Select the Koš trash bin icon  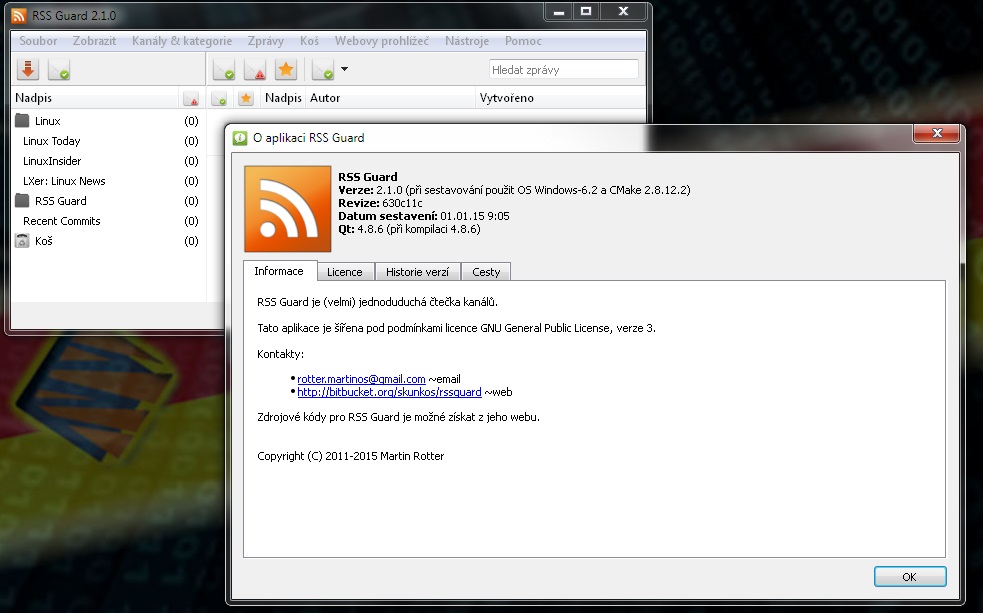[22, 241]
